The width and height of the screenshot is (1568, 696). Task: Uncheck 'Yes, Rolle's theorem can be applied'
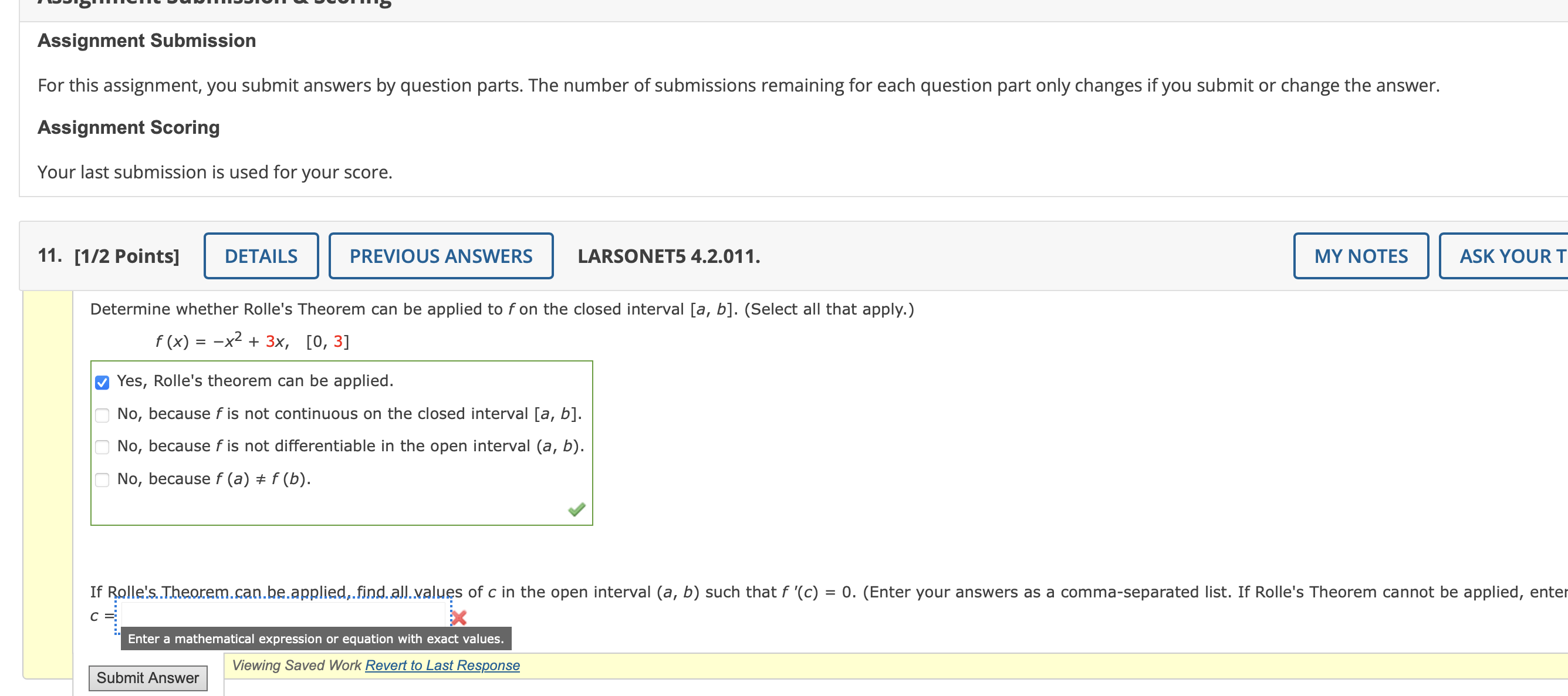[x=102, y=382]
